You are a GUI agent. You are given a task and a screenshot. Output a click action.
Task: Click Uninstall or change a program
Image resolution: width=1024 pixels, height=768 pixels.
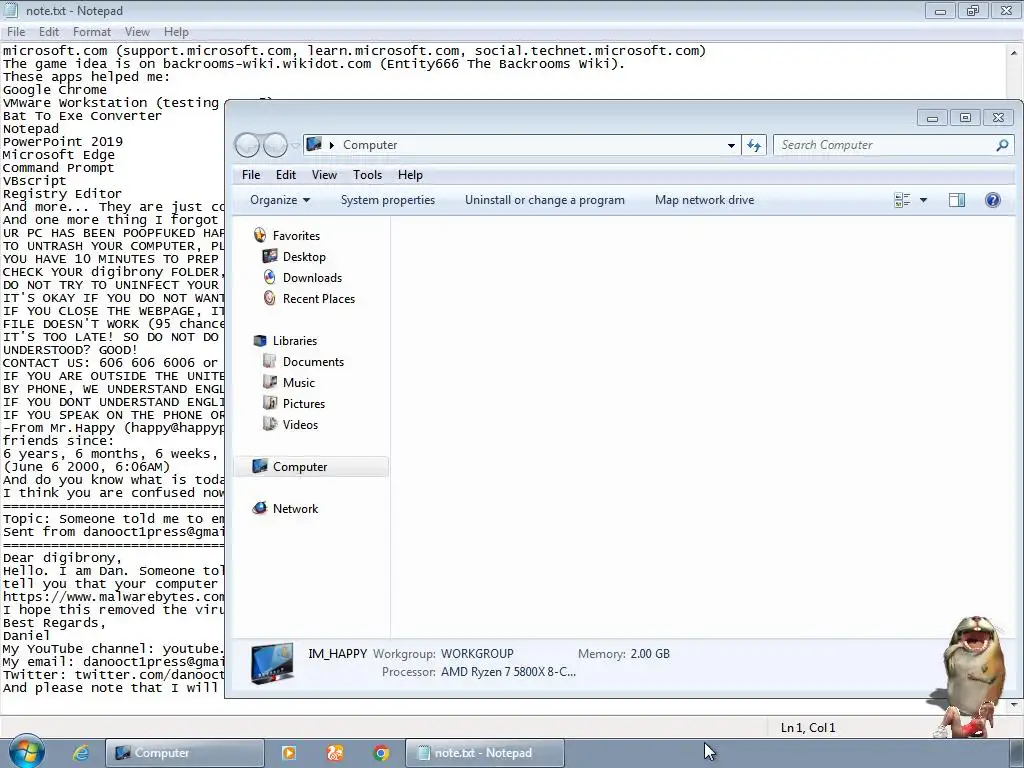pyautogui.click(x=545, y=200)
